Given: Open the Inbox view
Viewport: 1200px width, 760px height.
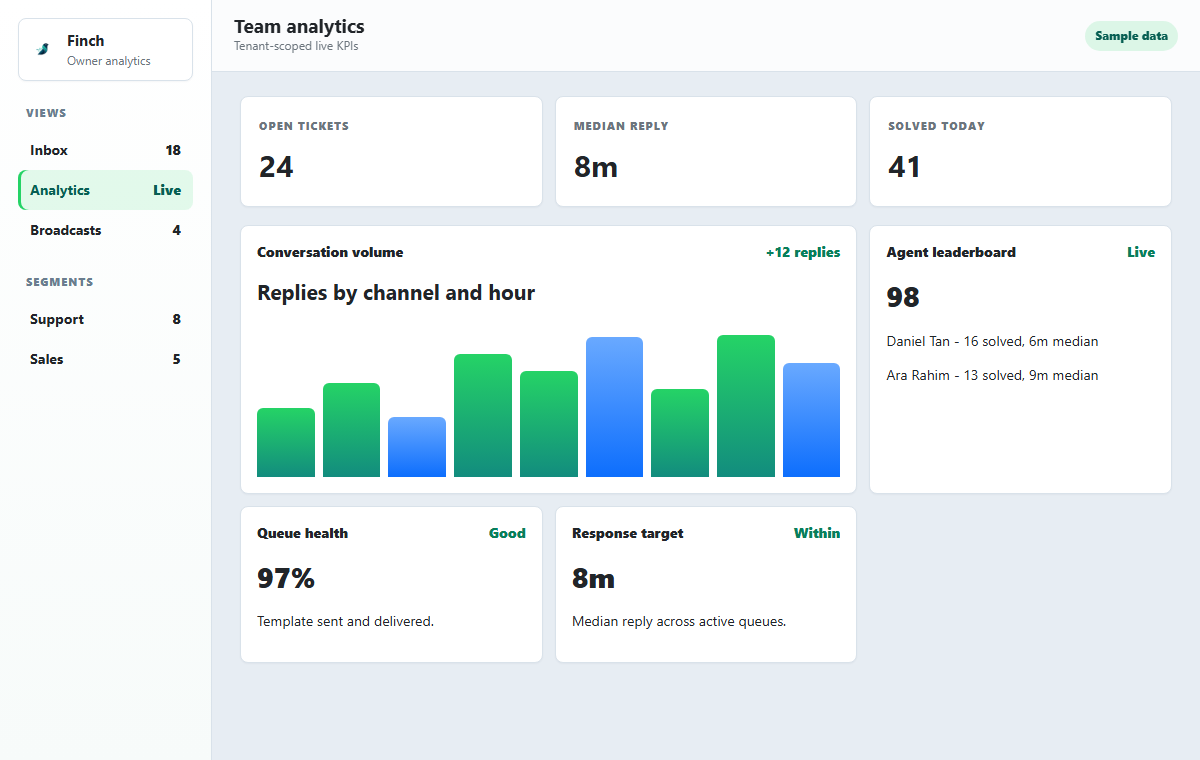Looking at the screenshot, I should click(105, 150).
